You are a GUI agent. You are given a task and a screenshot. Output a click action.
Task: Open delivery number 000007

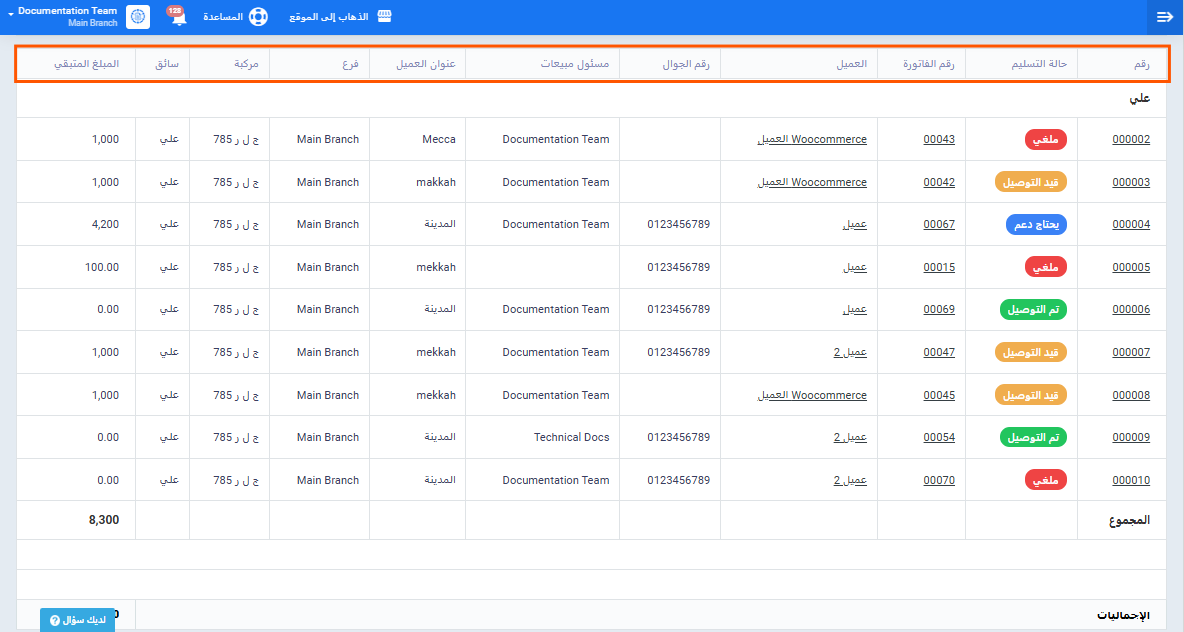1130,353
